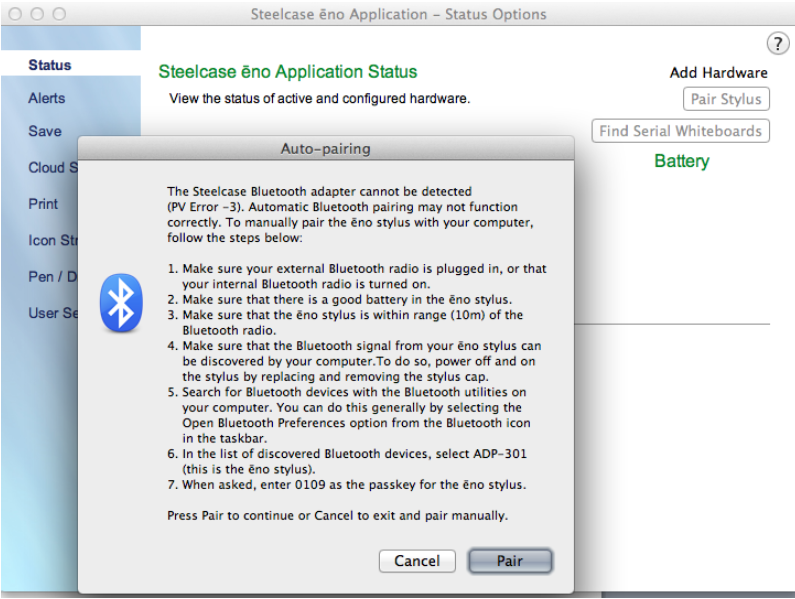Click the Steelcase ēno Application Status heading

click(x=287, y=72)
